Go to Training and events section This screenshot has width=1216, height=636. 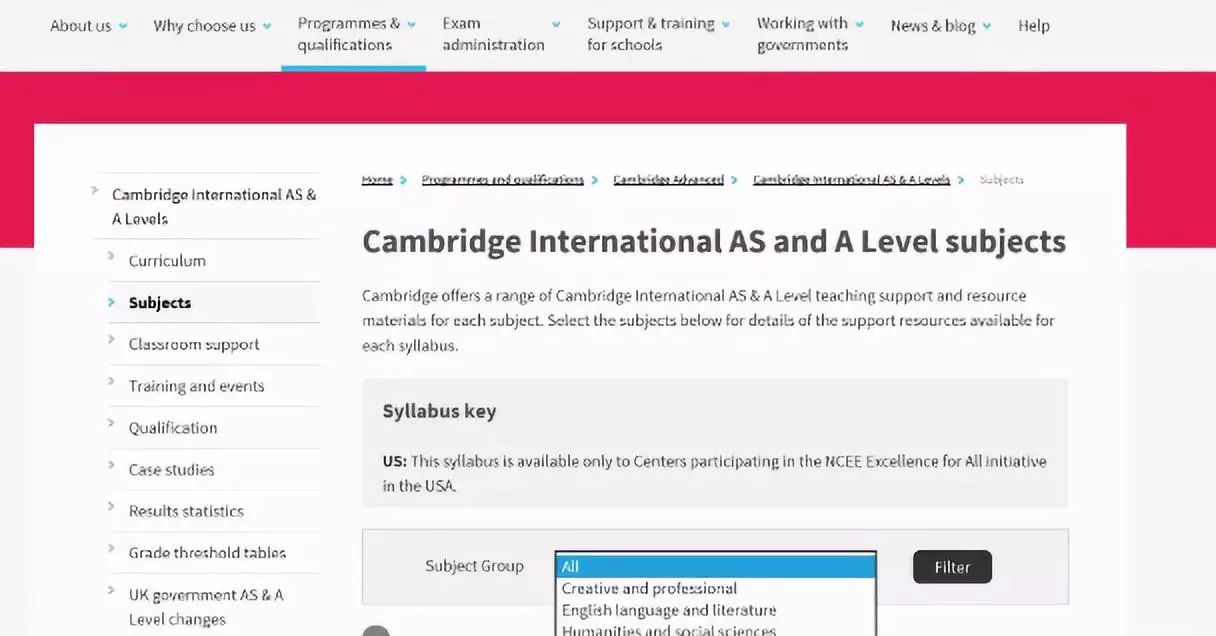pos(196,386)
